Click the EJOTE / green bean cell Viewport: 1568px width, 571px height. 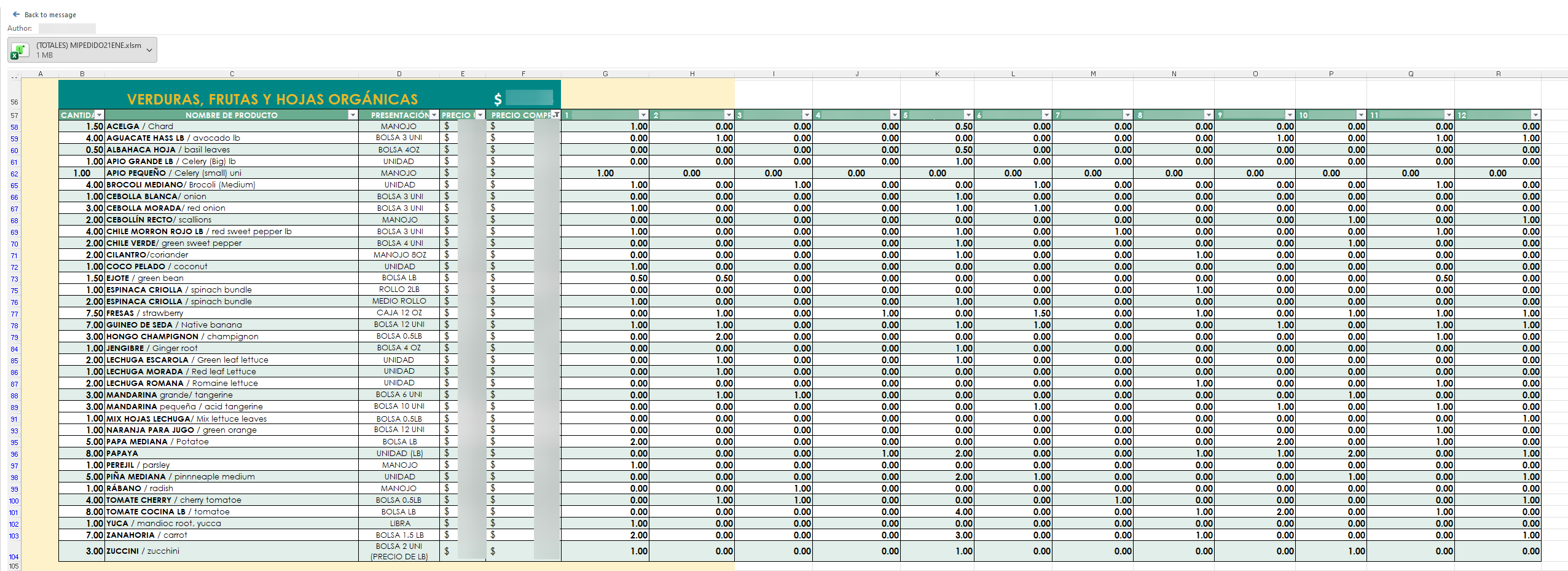click(x=232, y=278)
